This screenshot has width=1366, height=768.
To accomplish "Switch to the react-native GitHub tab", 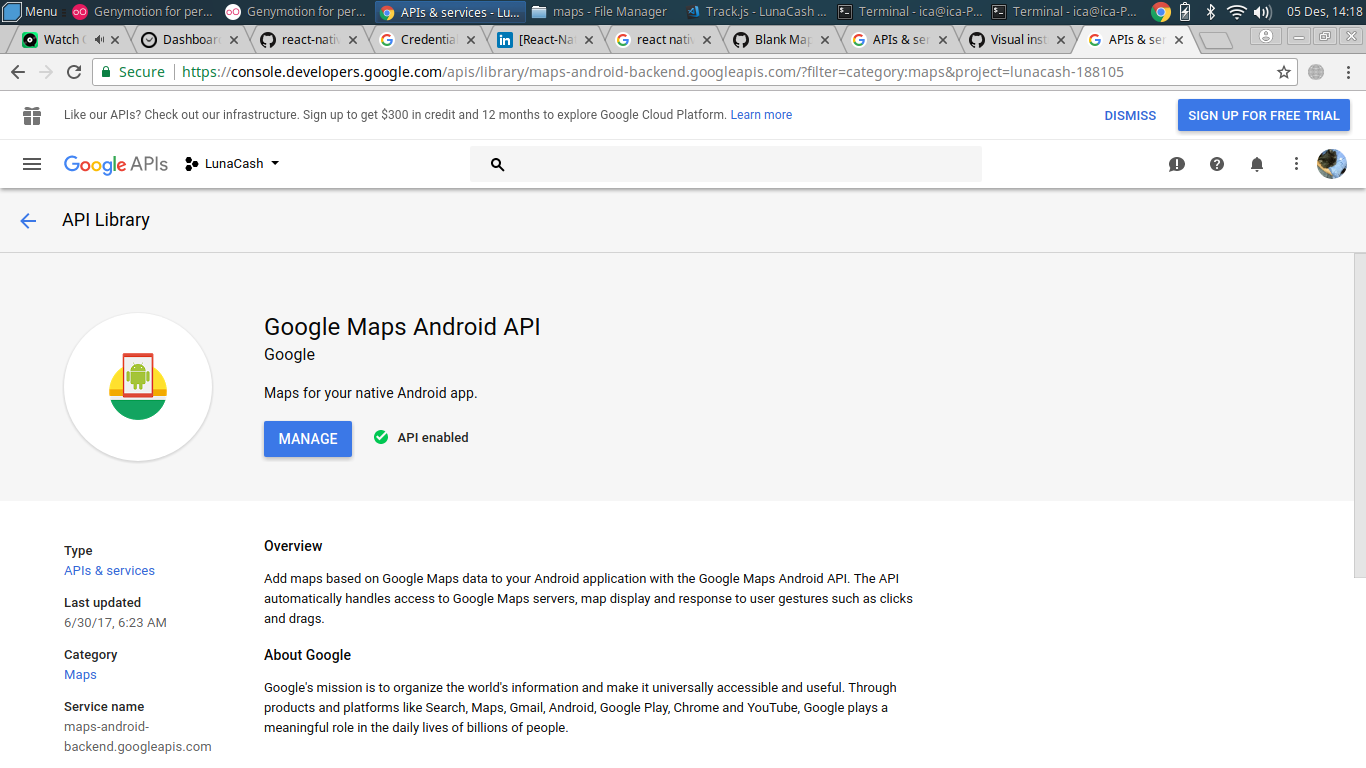I will [308, 40].
